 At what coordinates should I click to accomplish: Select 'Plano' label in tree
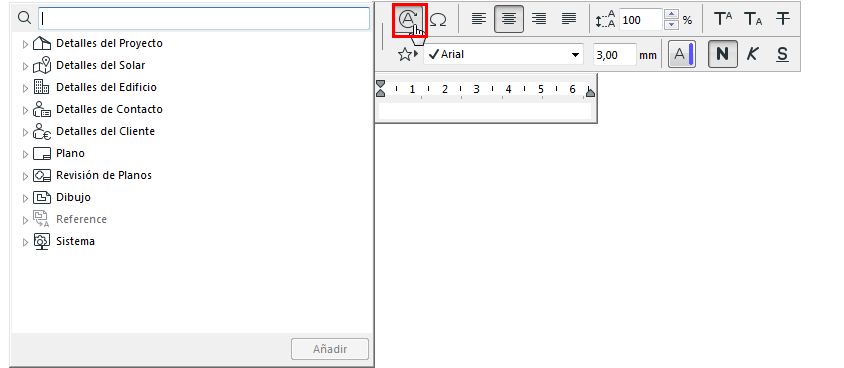(71, 153)
